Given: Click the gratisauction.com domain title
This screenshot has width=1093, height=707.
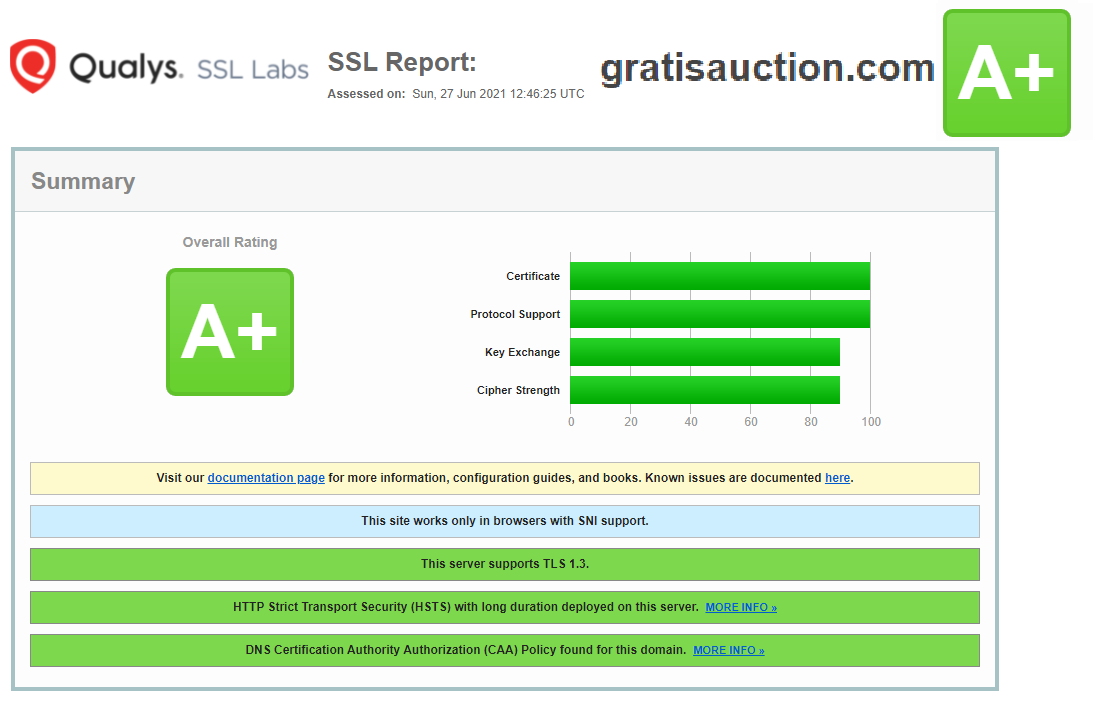Looking at the screenshot, I should tap(767, 68).
